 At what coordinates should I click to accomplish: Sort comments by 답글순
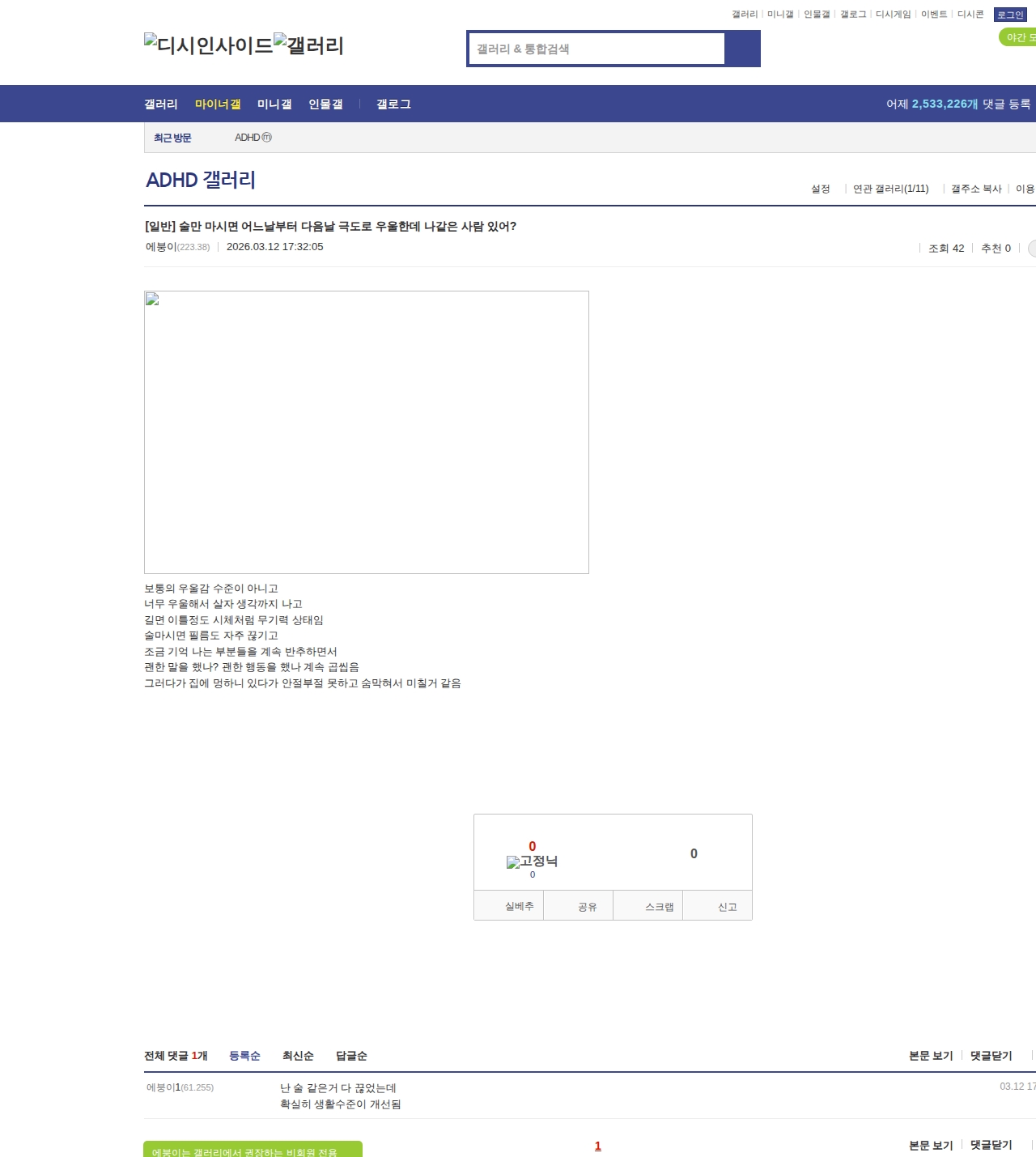(351, 1056)
